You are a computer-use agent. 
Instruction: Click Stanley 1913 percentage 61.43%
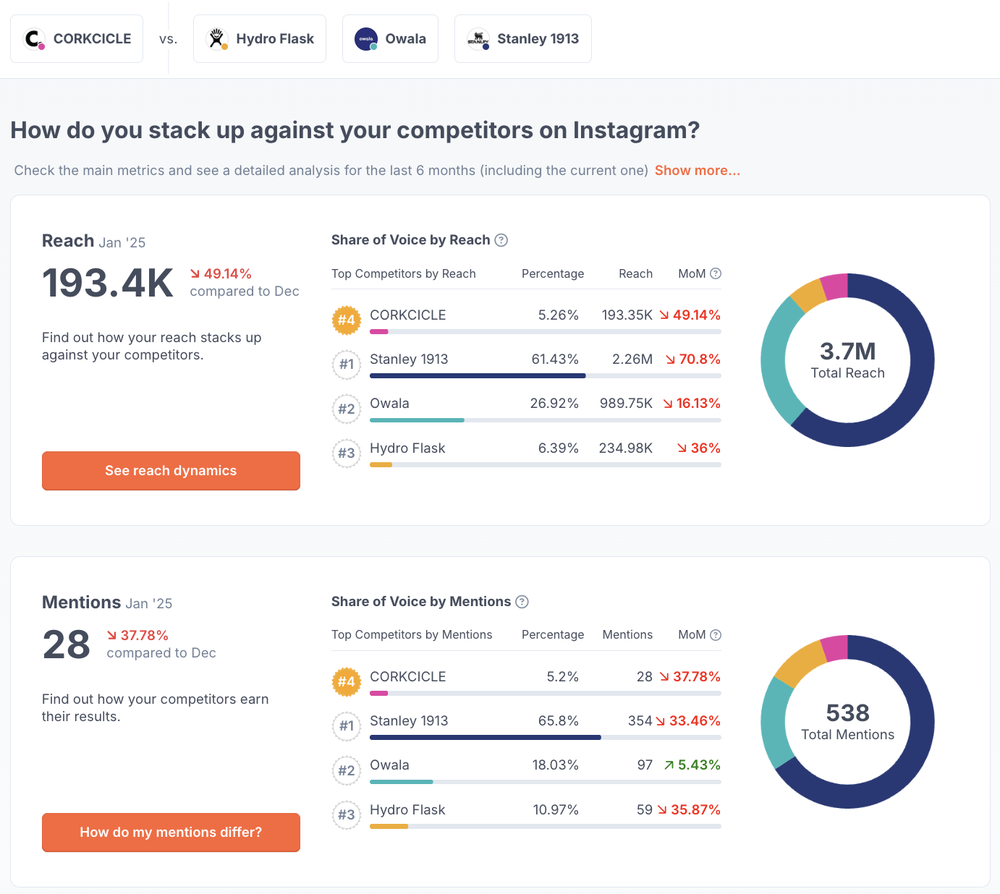tap(555, 359)
